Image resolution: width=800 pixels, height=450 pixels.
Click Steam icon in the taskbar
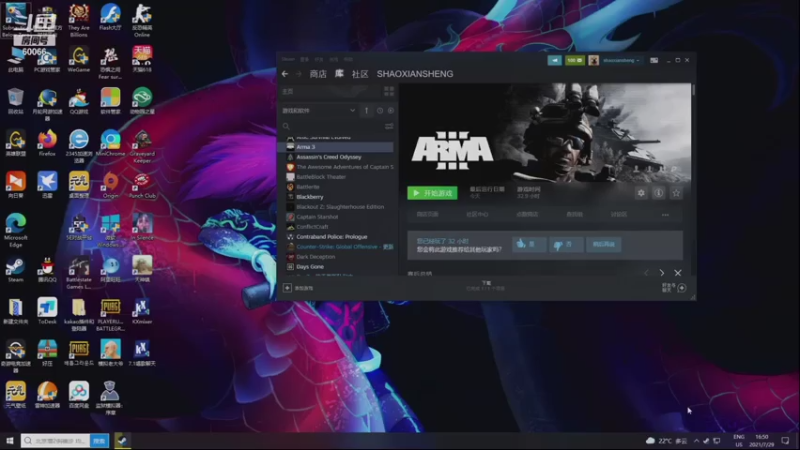122,441
